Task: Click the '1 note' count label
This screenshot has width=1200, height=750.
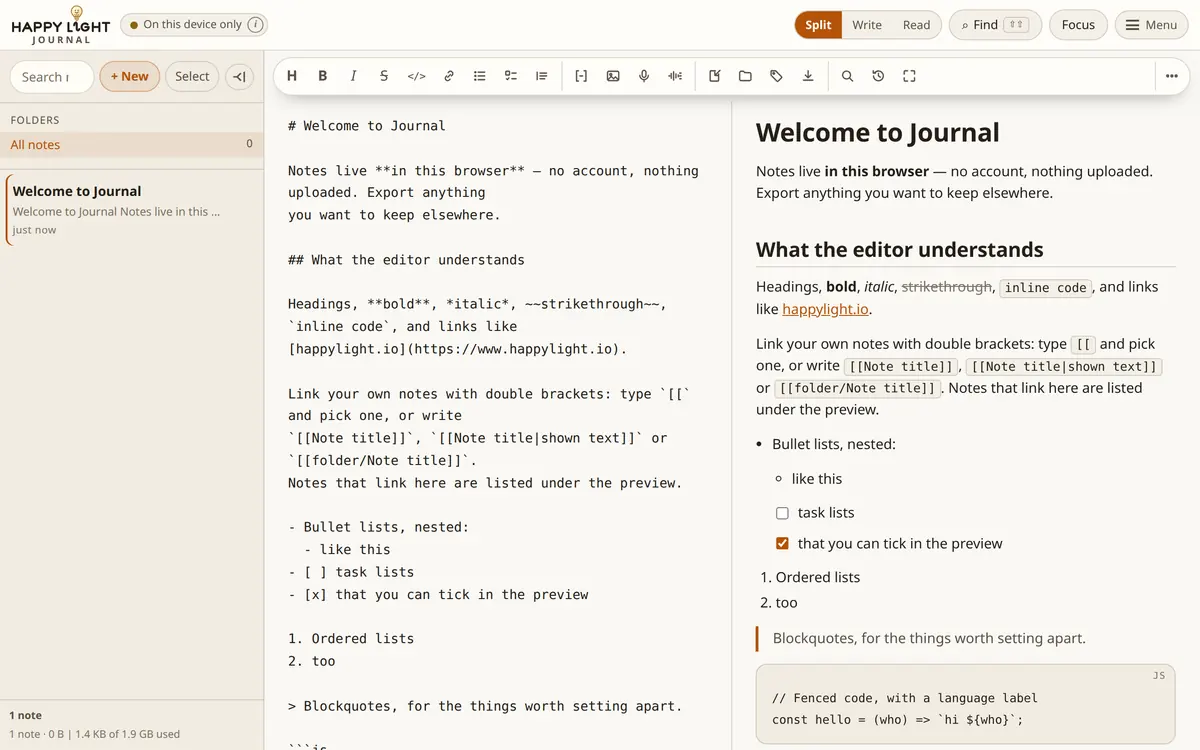Action: click(x=26, y=715)
